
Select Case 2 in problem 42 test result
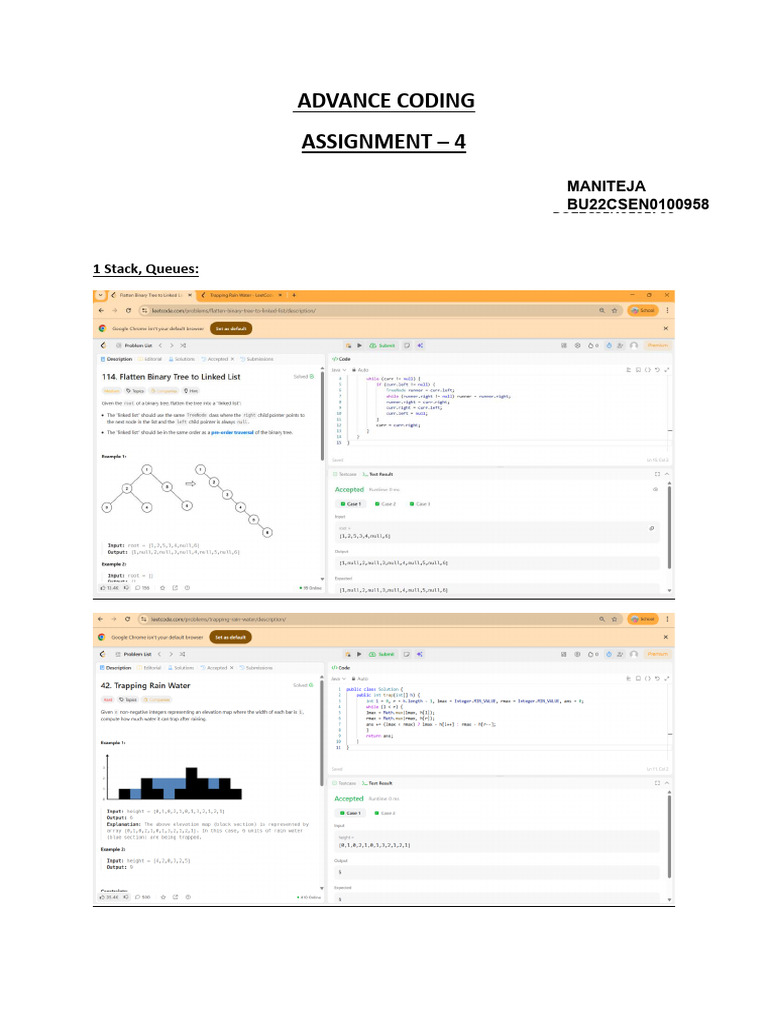point(385,813)
